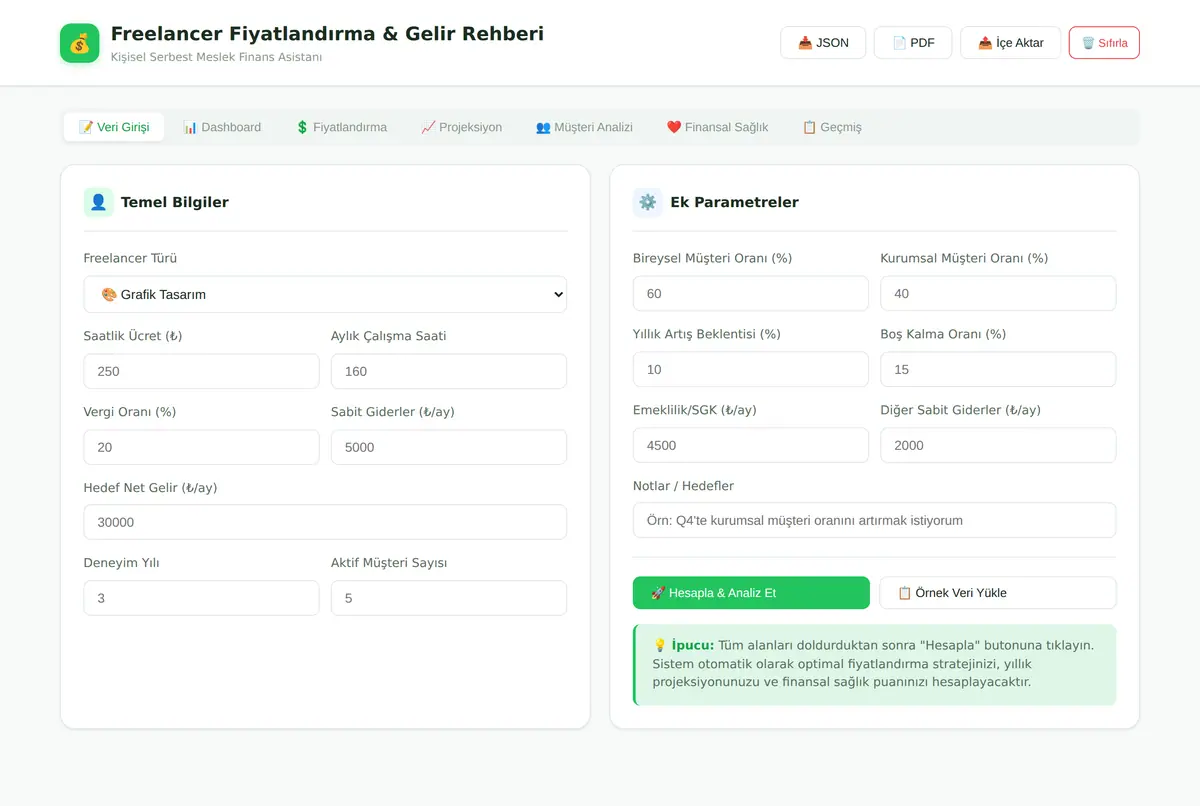This screenshot has height=806, width=1200.
Task: Click the Sabit Giderler input showing 5000
Action: [449, 447]
